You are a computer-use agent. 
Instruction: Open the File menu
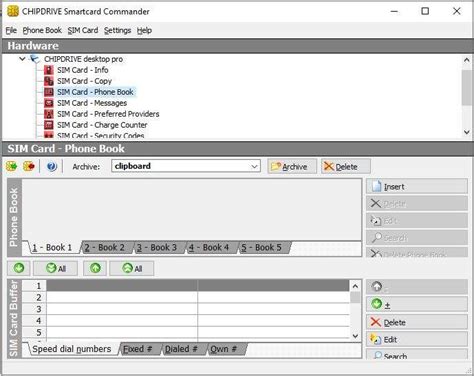click(11, 30)
